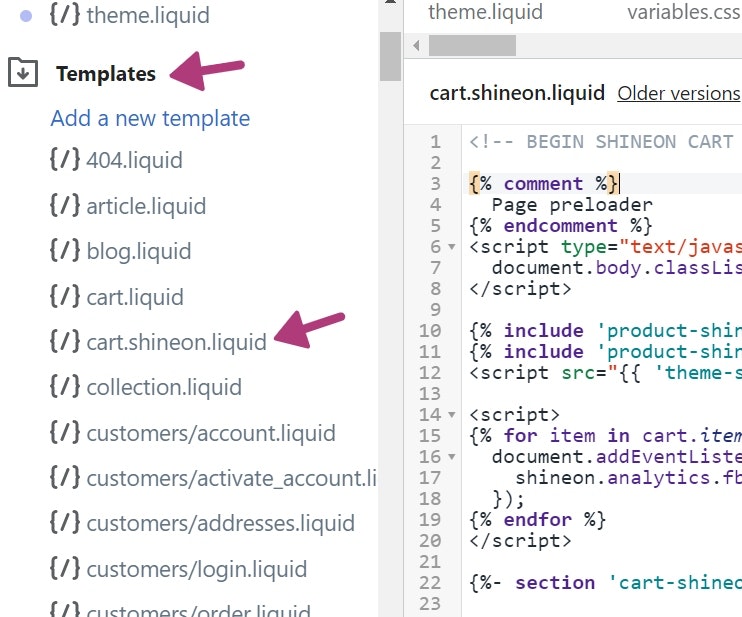
Task: Click the cart.shineon.liquid file title
Action: coord(517,93)
